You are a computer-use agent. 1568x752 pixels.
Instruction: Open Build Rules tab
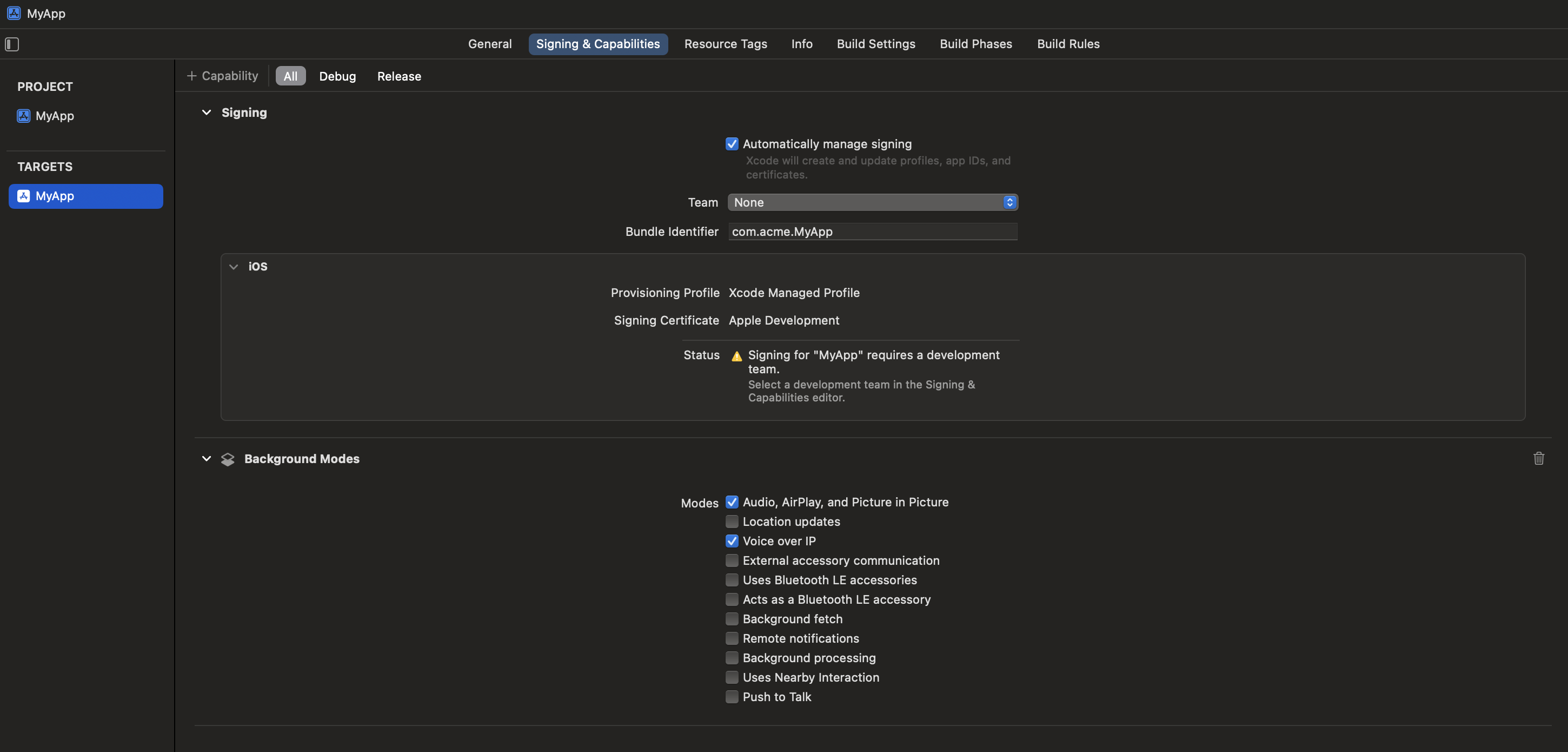pos(1068,44)
